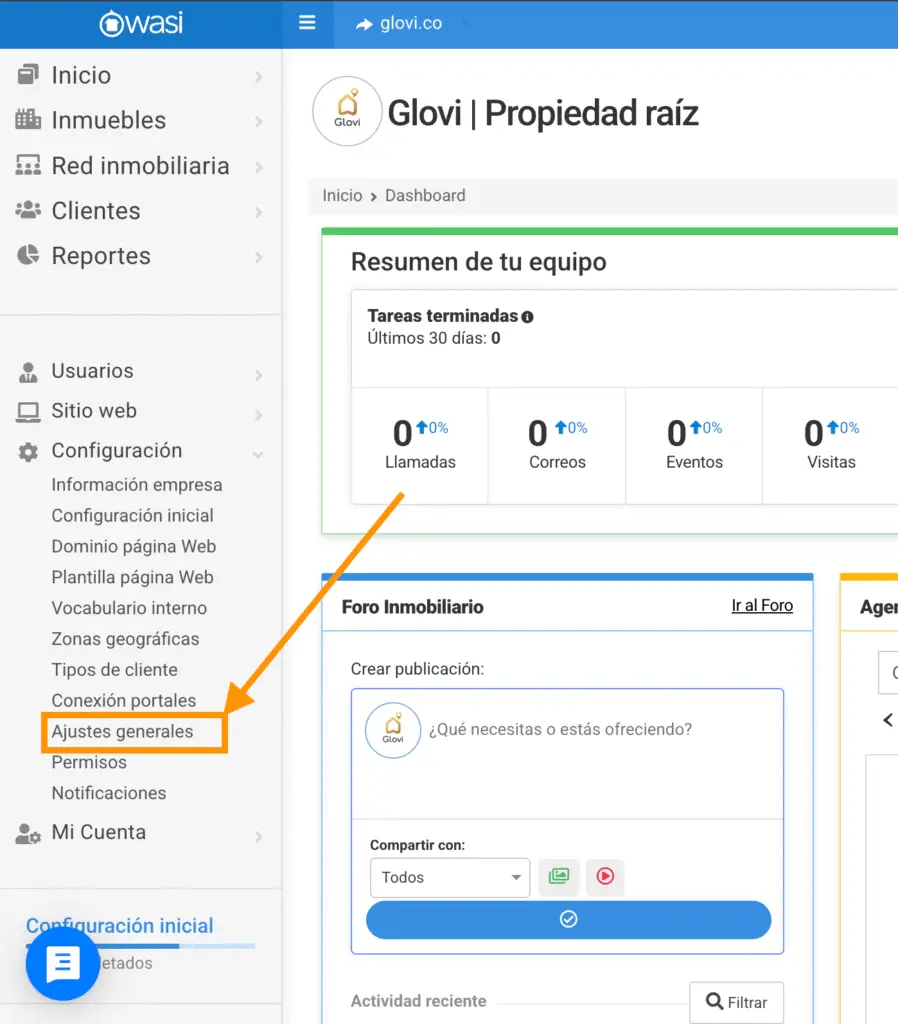The height and width of the screenshot is (1024, 898).
Task: Click the green image upload icon
Action: pyautogui.click(x=559, y=876)
